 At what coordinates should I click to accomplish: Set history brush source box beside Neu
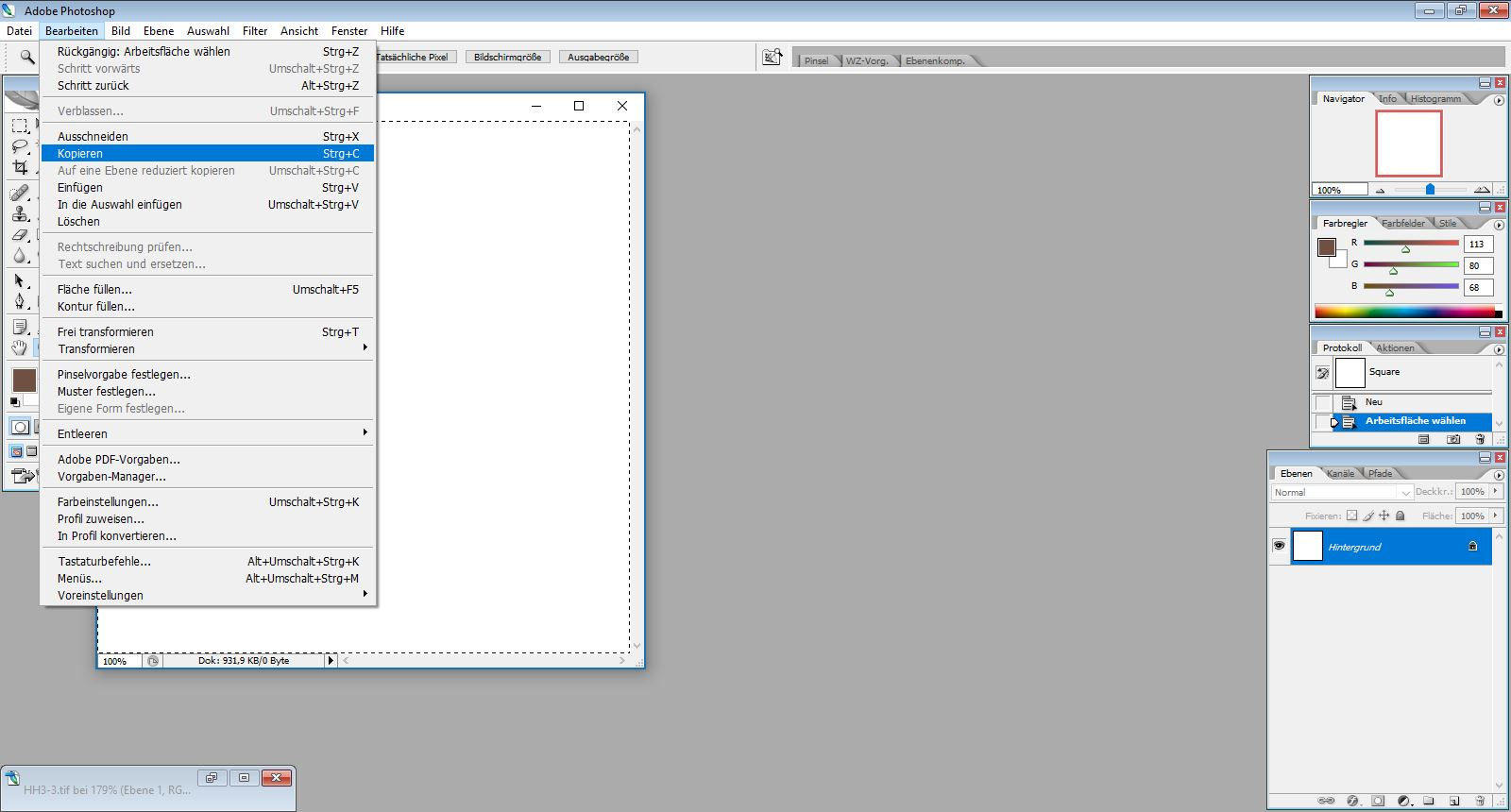coord(1323,403)
